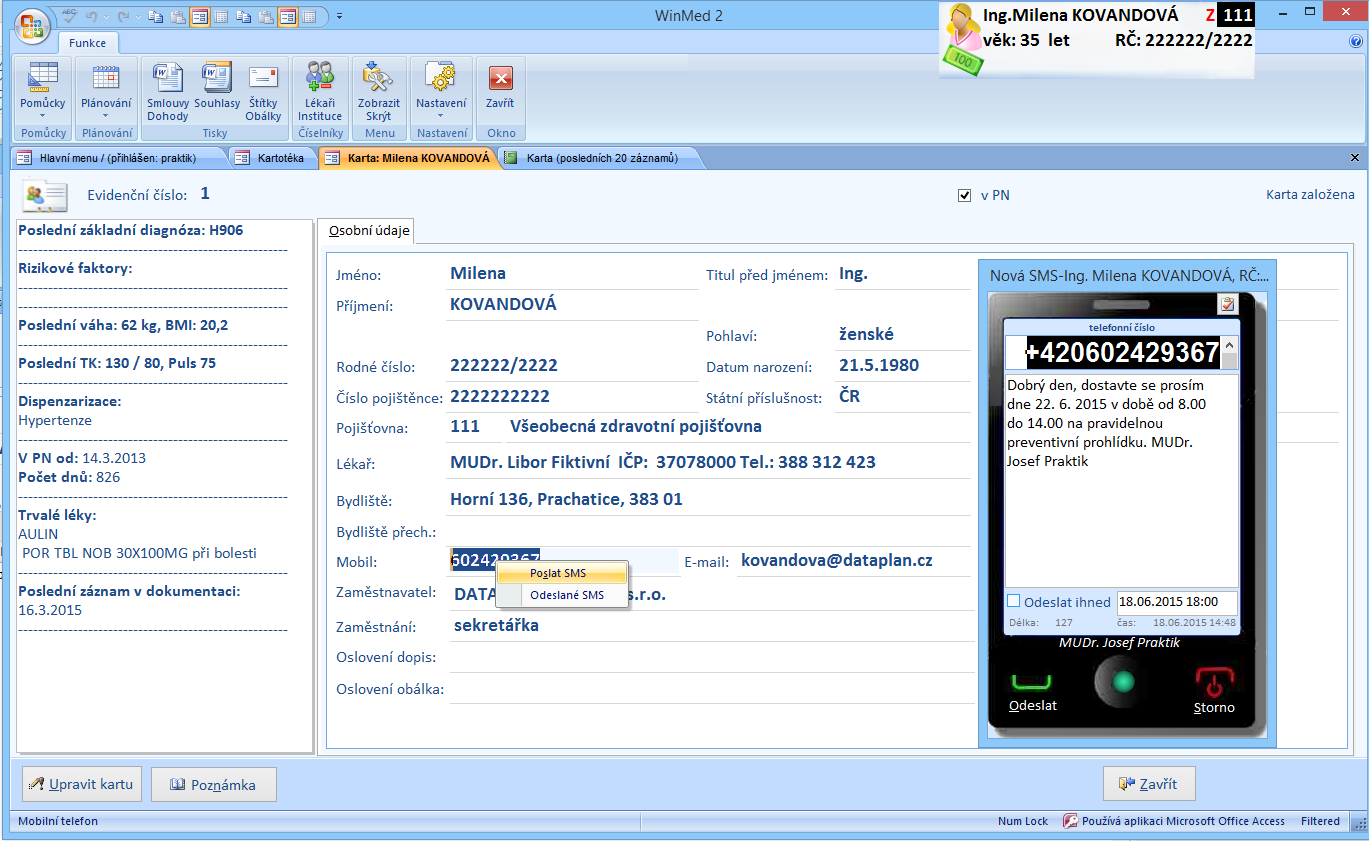Open the Redo history dropdown arrow
Image resolution: width=1369 pixels, height=841 pixels.
[137, 16]
